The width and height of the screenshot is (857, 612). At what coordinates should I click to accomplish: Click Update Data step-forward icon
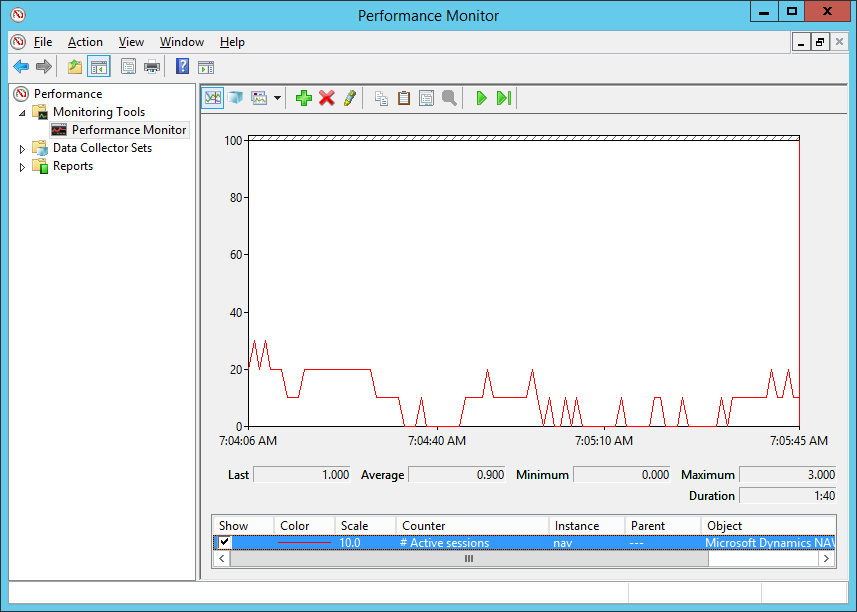(504, 98)
